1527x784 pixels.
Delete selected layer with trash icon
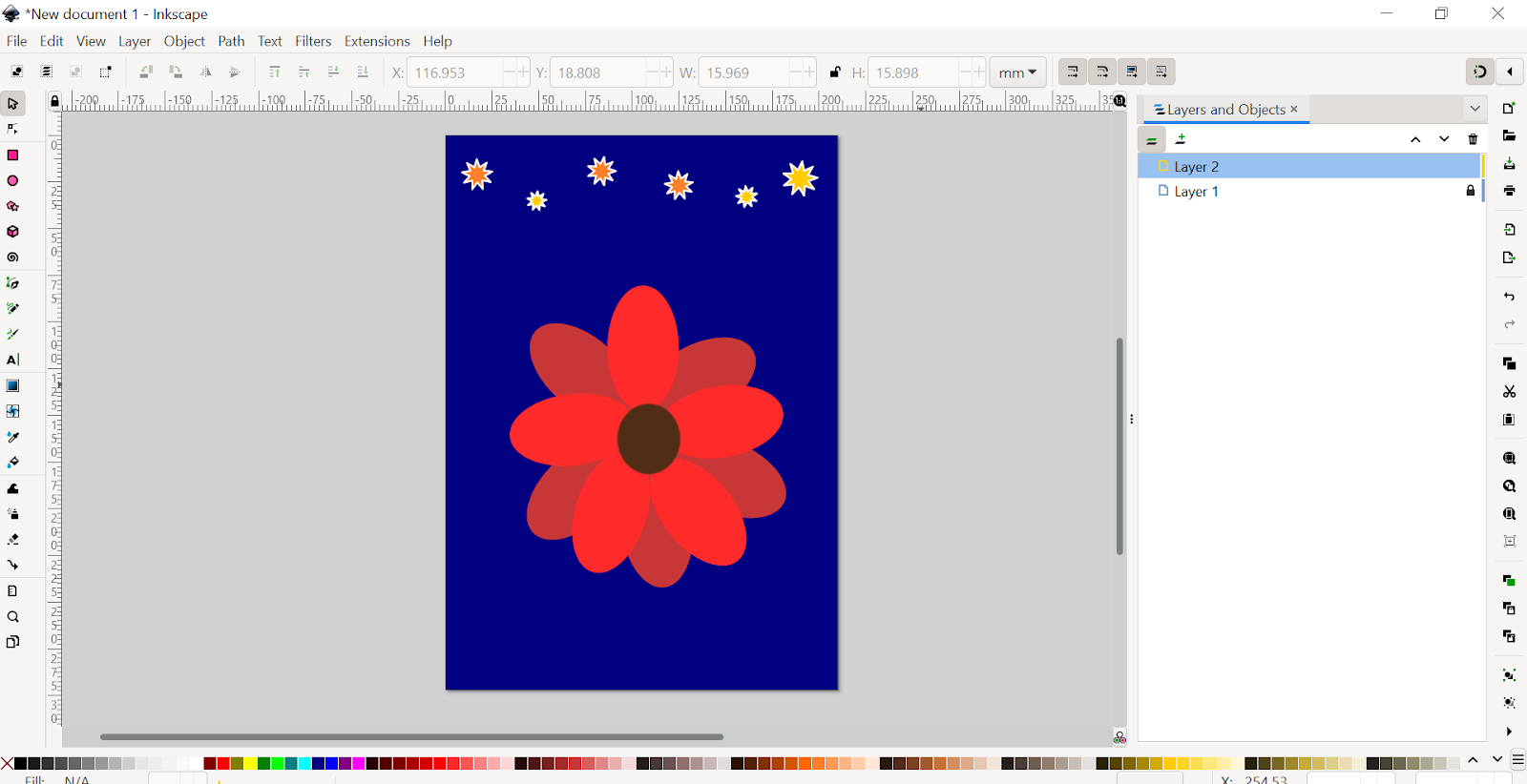click(x=1473, y=139)
